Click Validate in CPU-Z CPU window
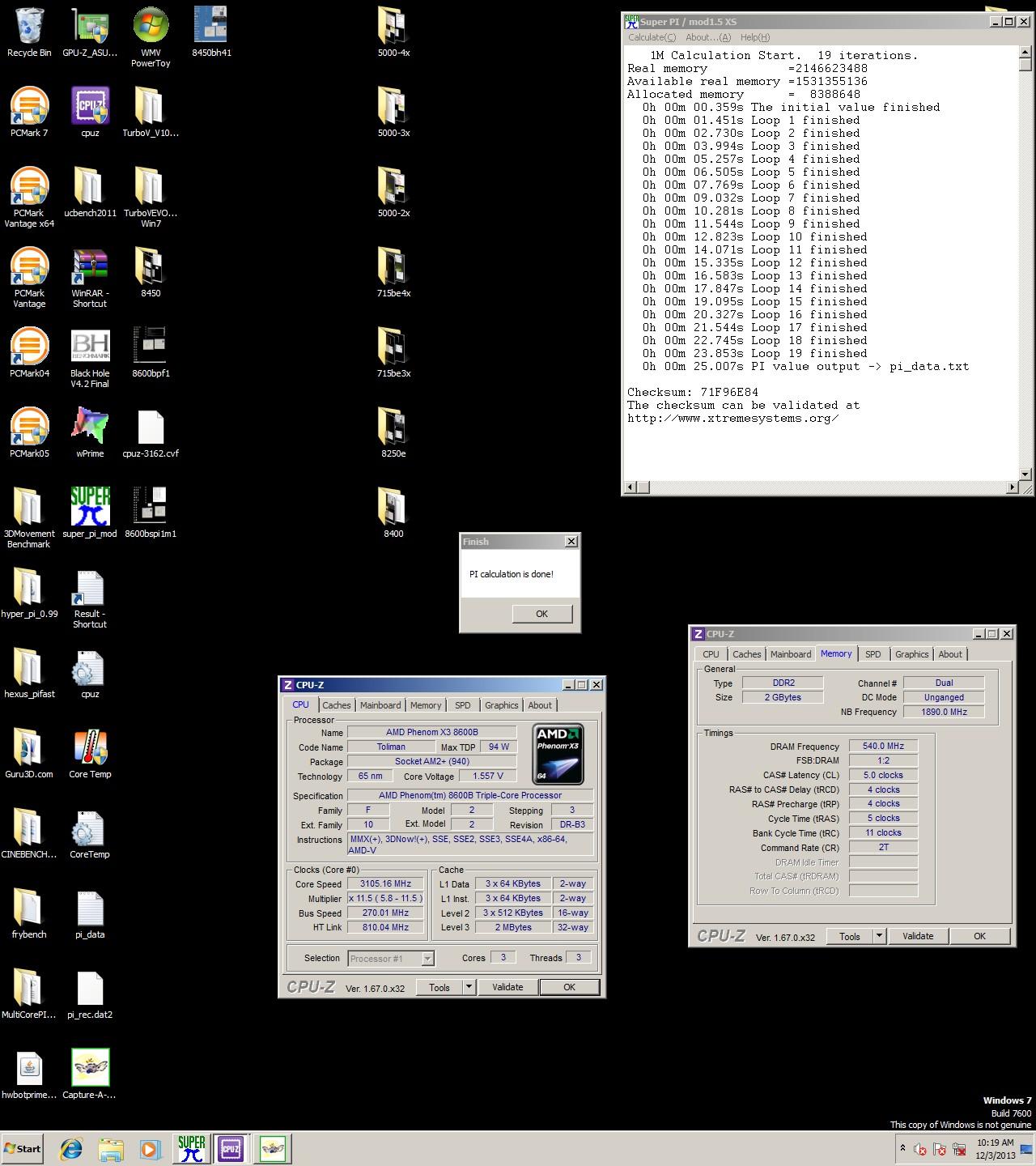Screen dimensions: 1036x1166 coord(507,987)
